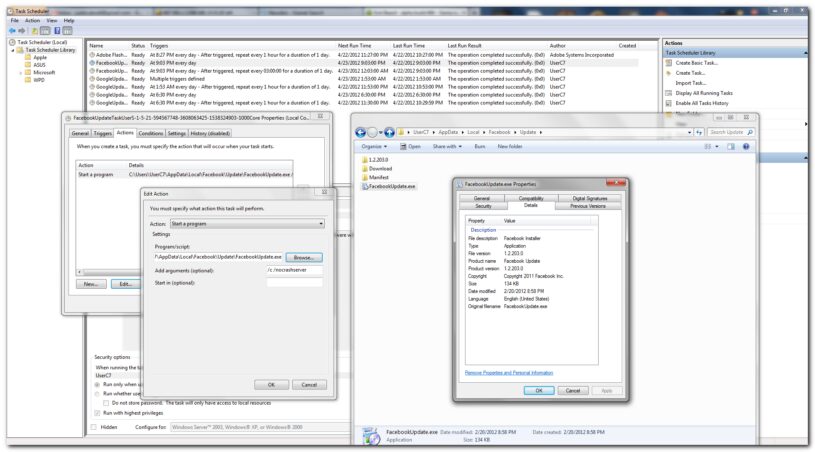This screenshot has width=815, height=452.
Task: Click the Add arguments field containing /c /nocrashserver
Action: [x=295, y=270]
